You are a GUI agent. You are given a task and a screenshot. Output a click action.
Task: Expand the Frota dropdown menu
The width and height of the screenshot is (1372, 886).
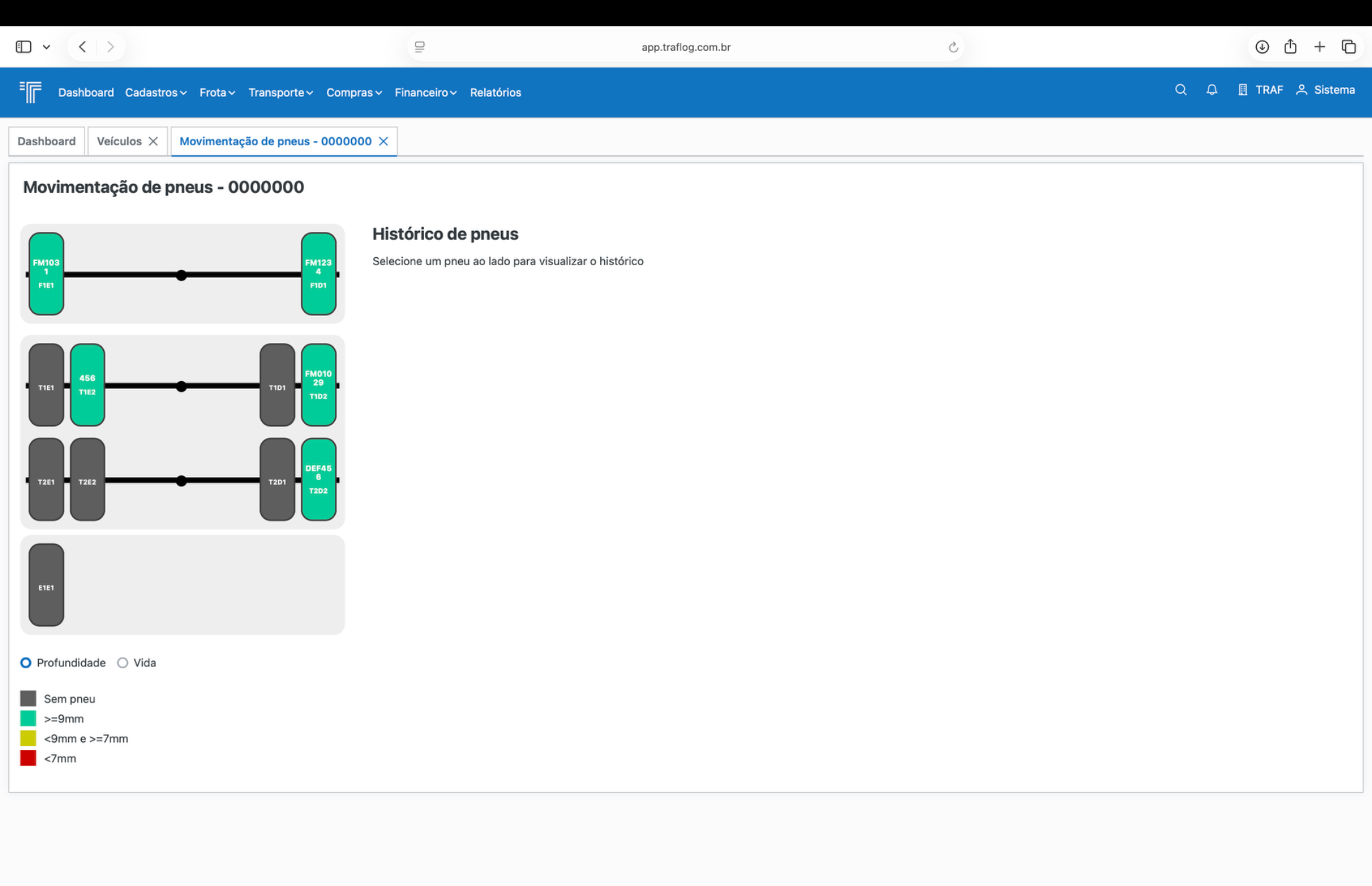(x=217, y=92)
